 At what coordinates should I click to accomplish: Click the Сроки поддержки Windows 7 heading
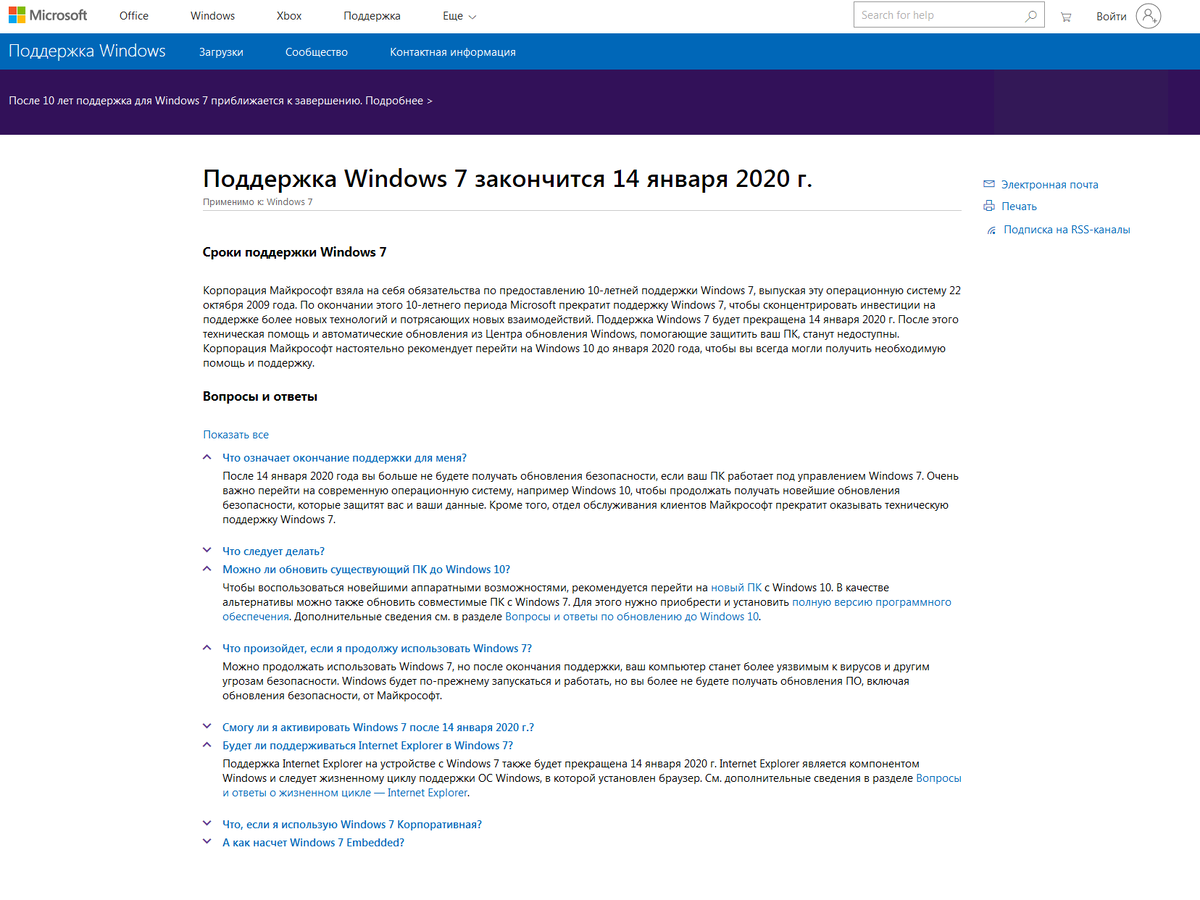tap(294, 252)
